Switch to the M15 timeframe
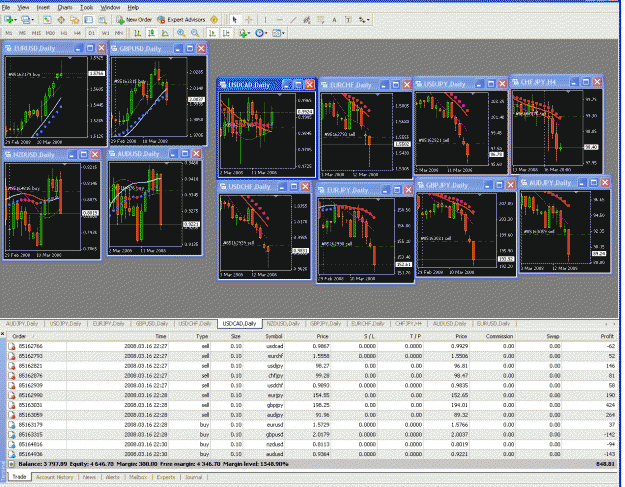 (x=36, y=33)
